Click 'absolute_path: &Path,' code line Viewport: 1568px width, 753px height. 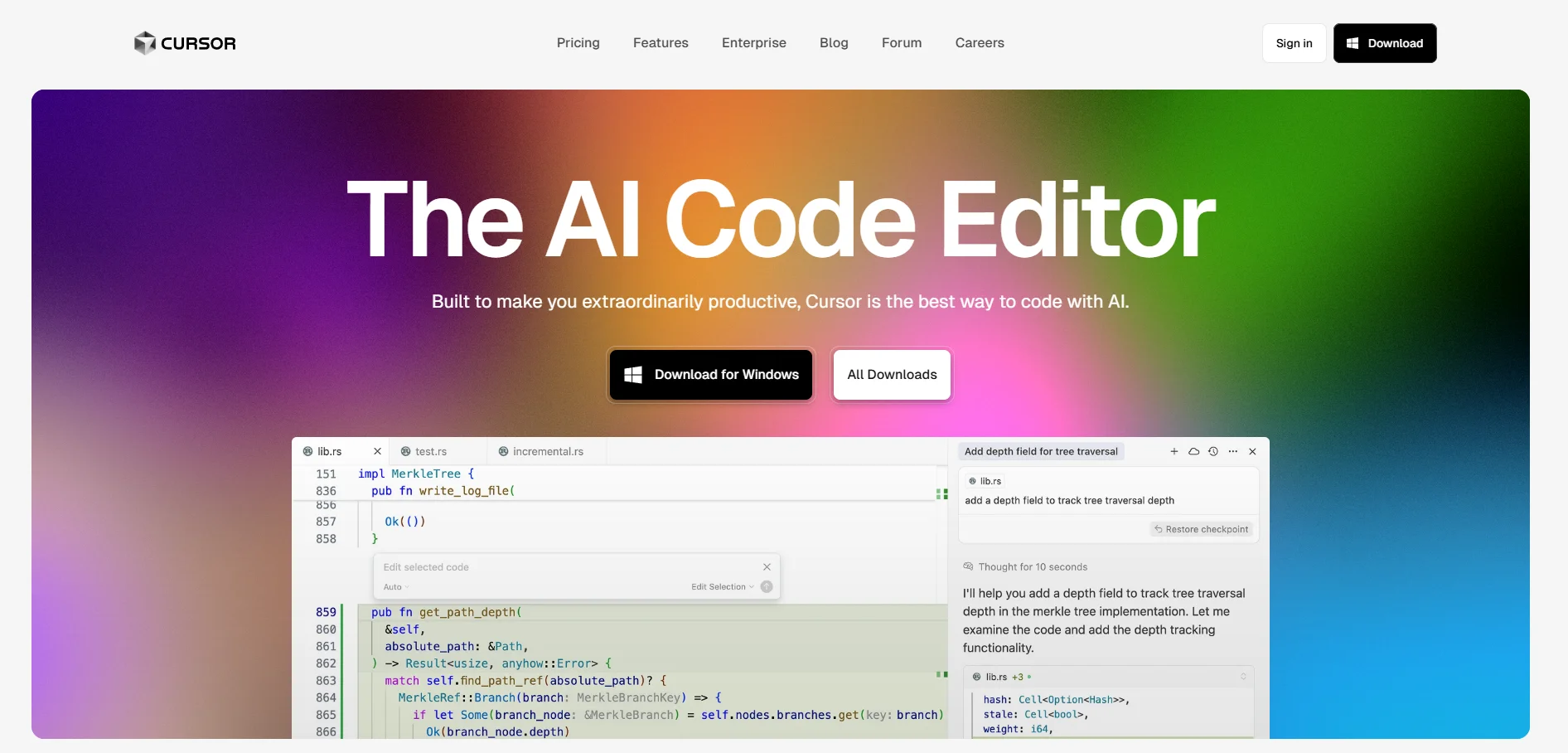457,646
